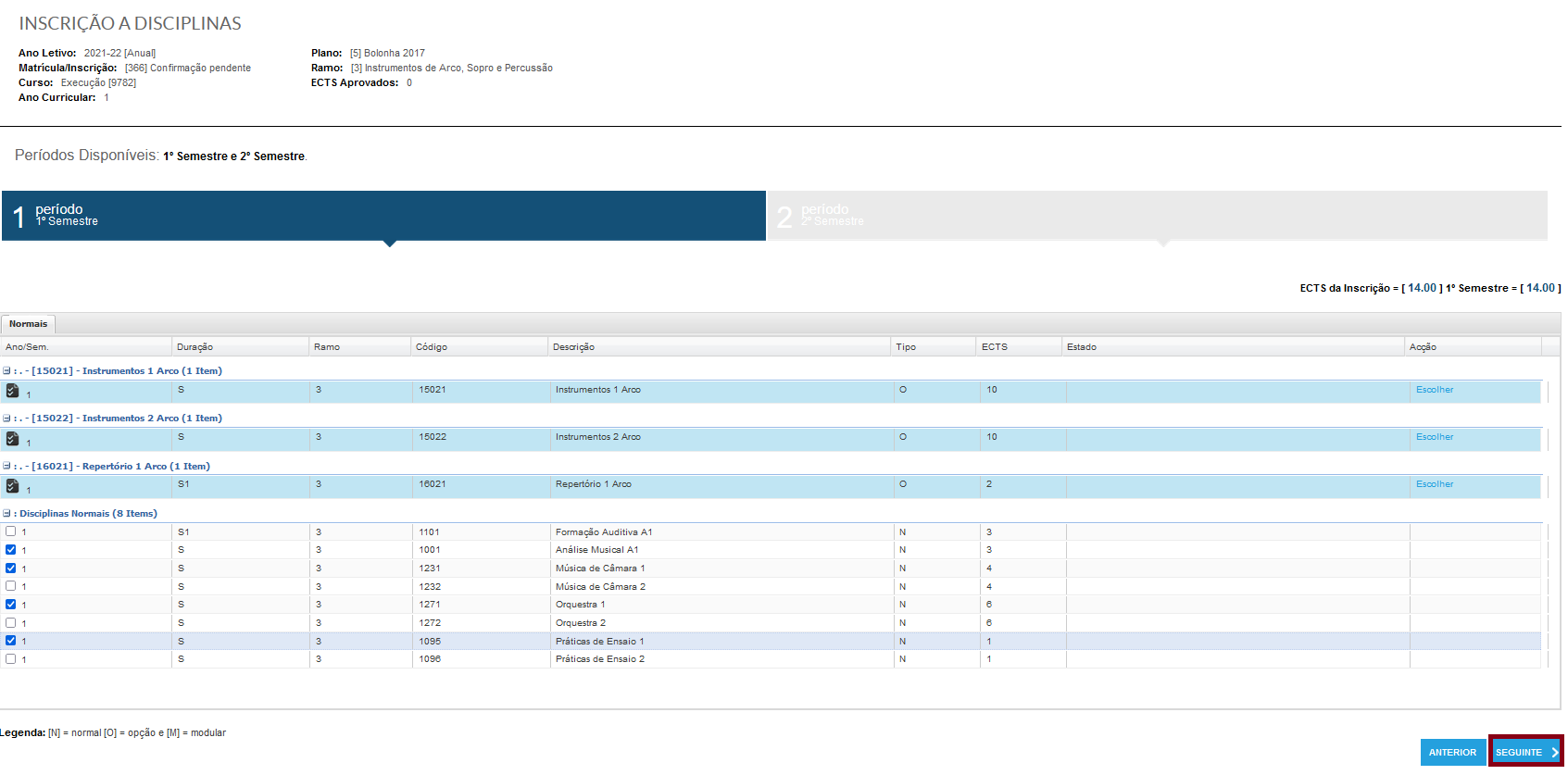The height and width of the screenshot is (775, 1568).
Task: Click code 1271 in the table
Action: point(429,605)
